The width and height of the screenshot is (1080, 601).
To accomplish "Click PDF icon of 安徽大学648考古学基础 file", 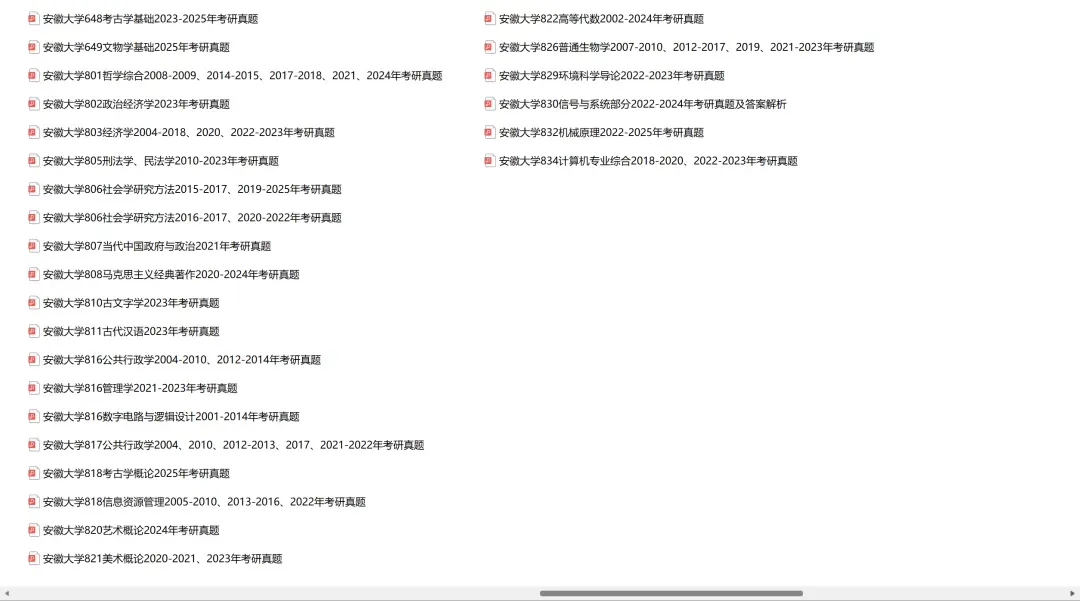I will (x=33, y=19).
